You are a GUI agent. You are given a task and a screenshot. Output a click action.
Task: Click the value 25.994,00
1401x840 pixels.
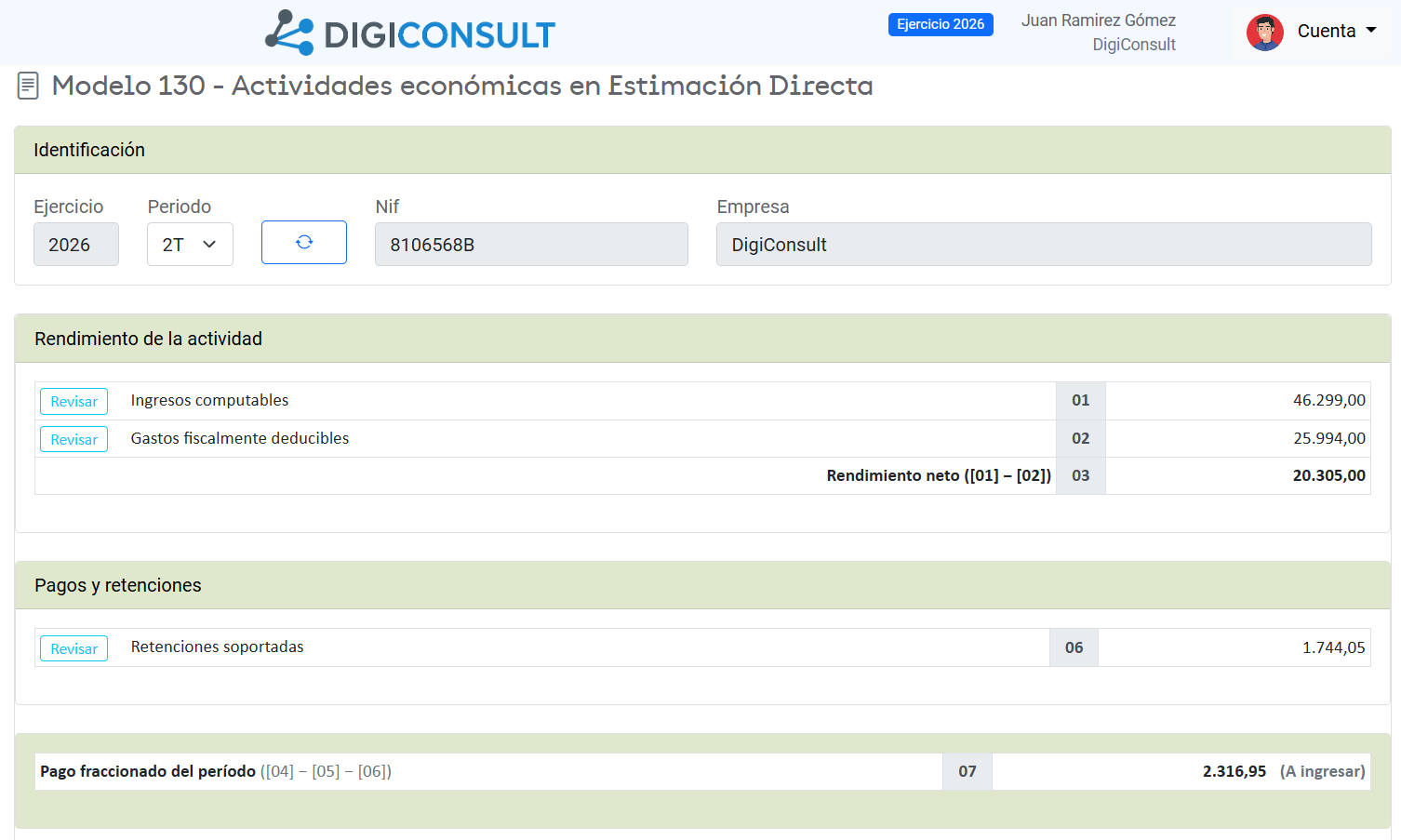pos(1329,438)
